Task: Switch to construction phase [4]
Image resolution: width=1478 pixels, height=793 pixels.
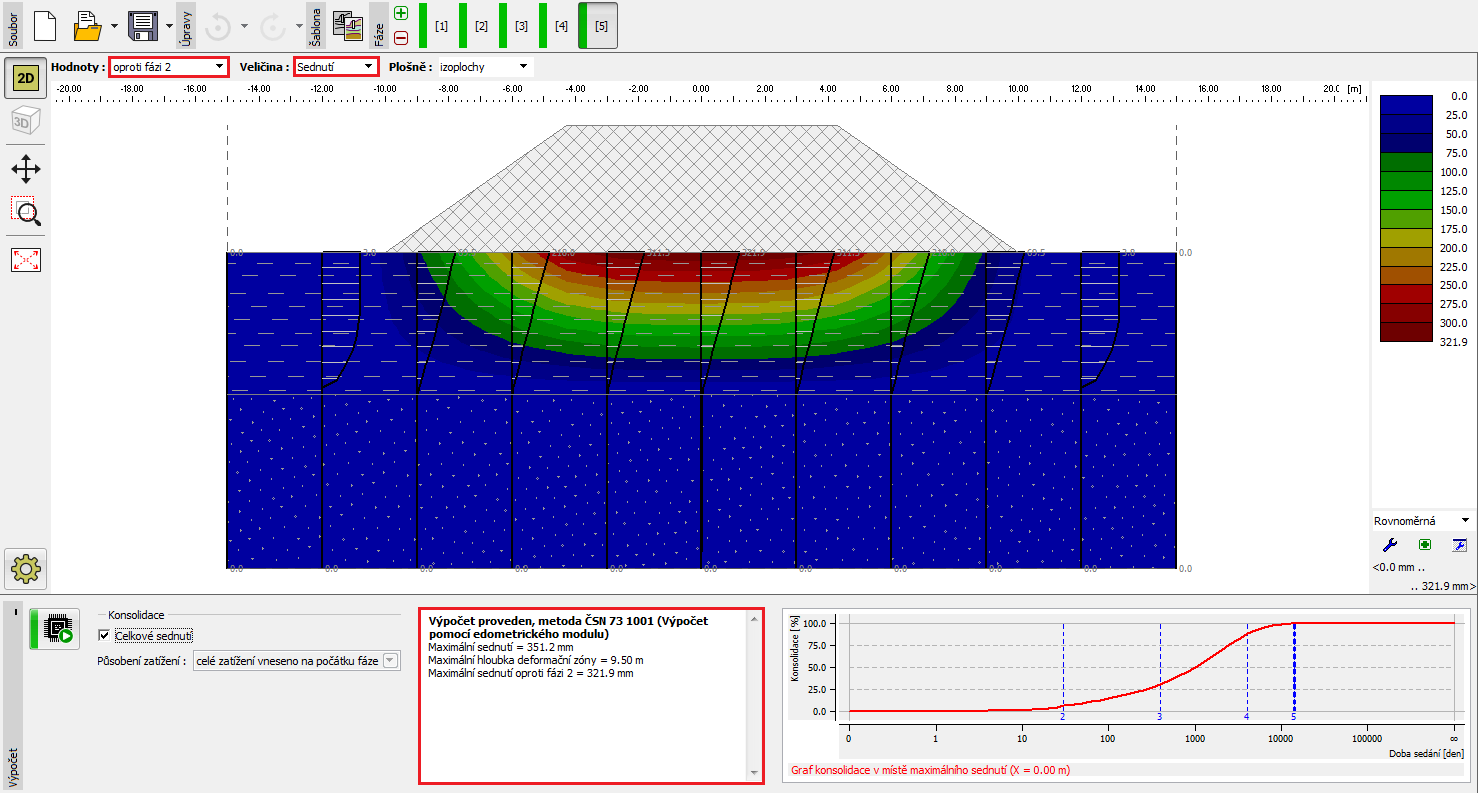Action: pos(557,26)
